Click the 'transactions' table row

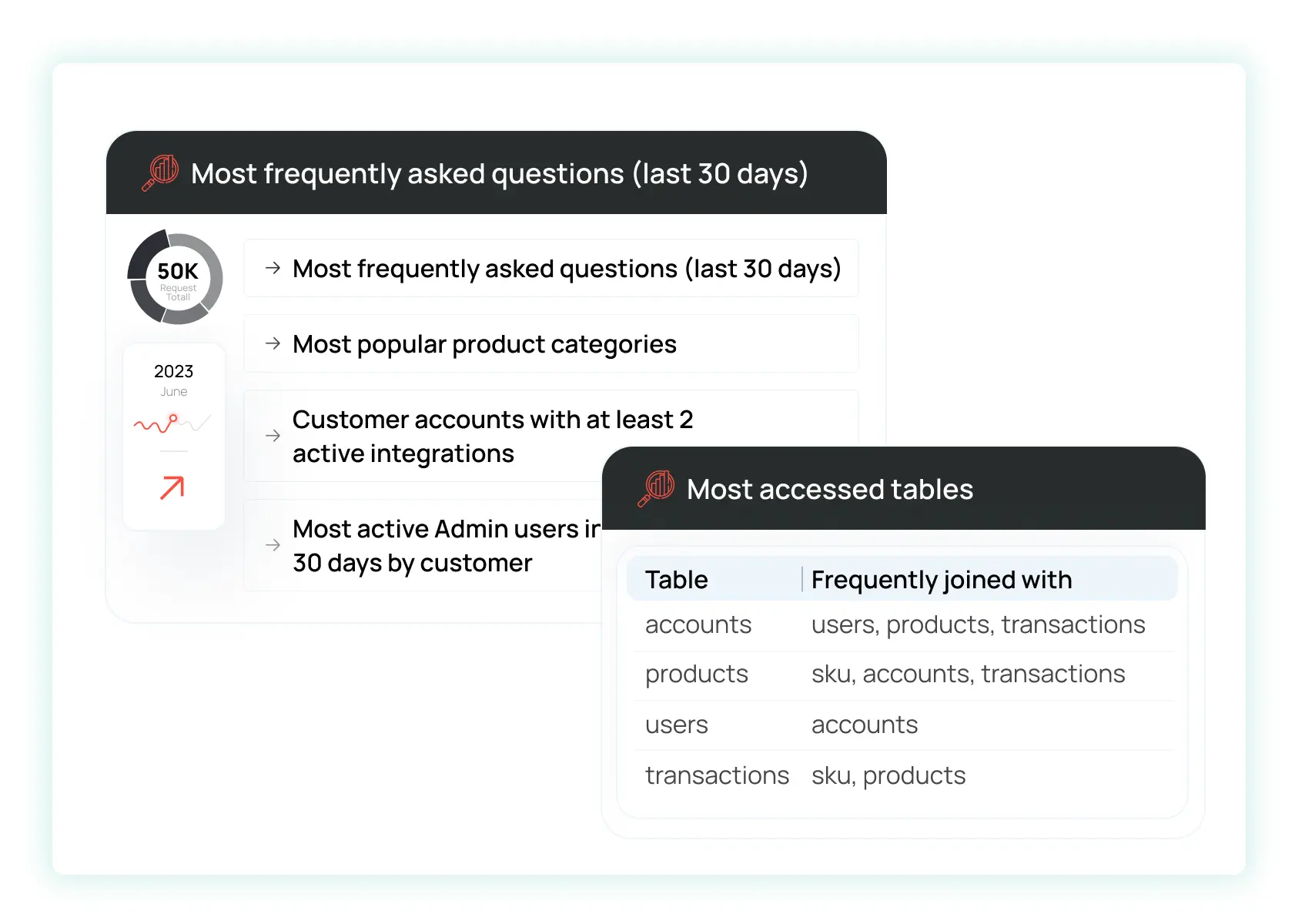[904, 776]
